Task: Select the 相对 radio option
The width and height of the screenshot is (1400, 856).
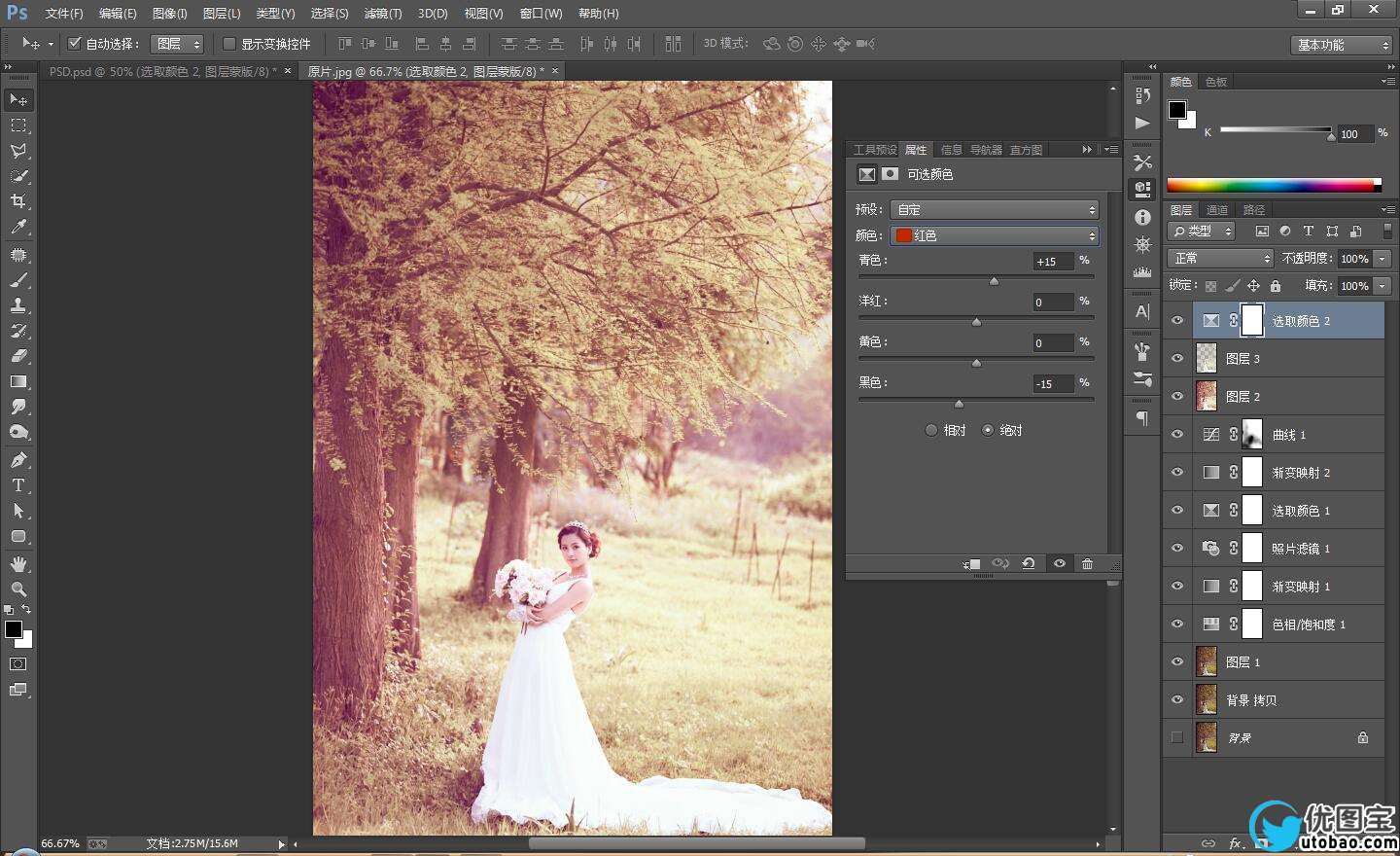Action: point(931,430)
